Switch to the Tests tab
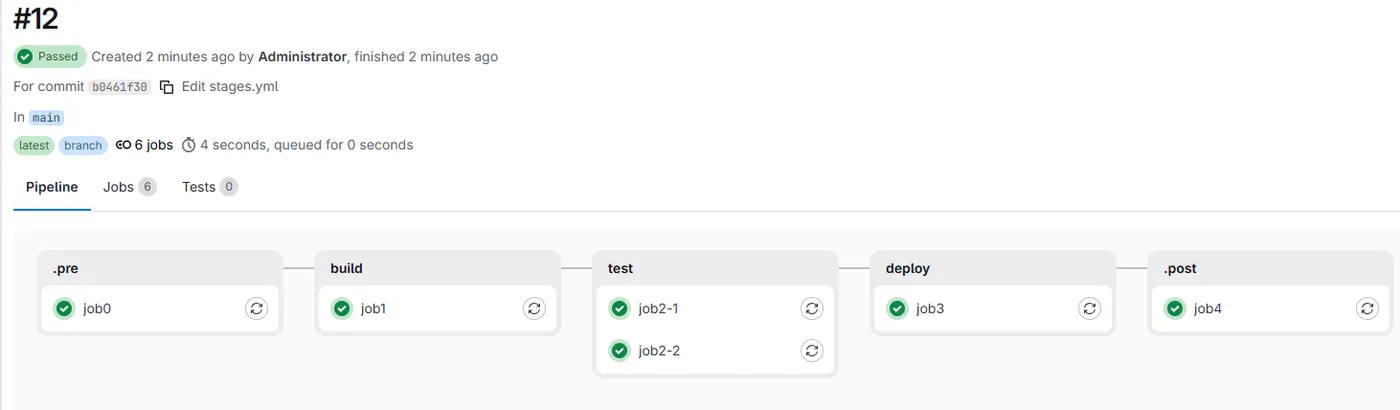This screenshot has height=410, width=1400. [209, 187]
